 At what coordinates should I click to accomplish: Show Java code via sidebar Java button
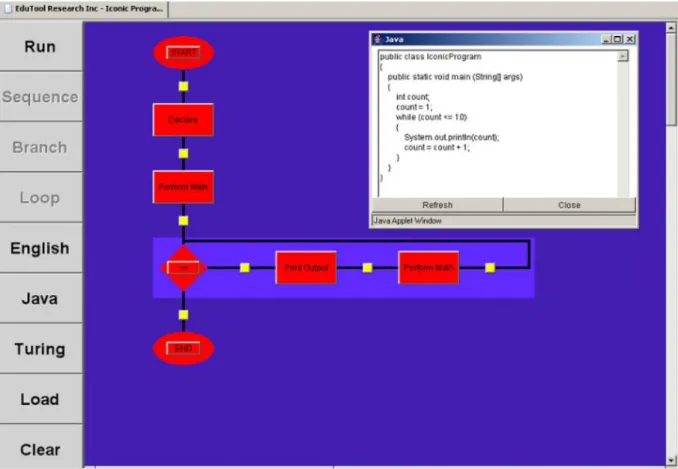[40, 298]
